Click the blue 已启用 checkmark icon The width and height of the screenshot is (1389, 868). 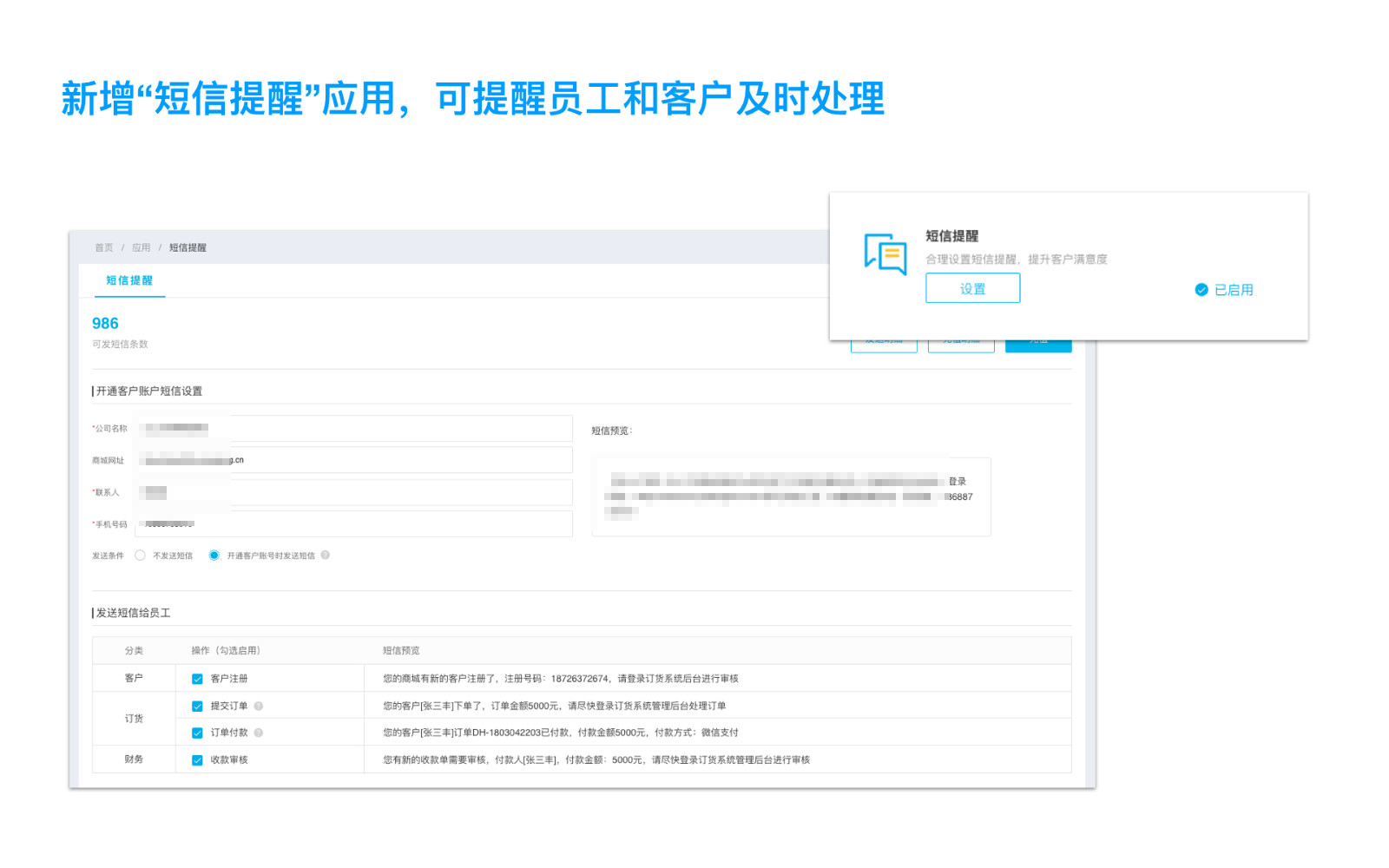coord(1201,290)
